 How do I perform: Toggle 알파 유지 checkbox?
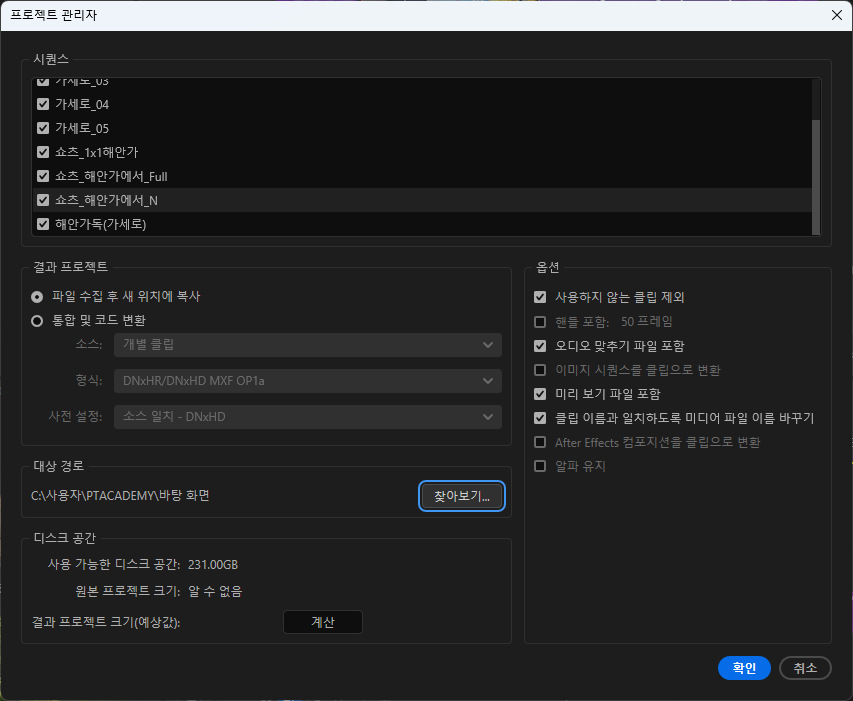pyautogui.click(x=540, y=466)
